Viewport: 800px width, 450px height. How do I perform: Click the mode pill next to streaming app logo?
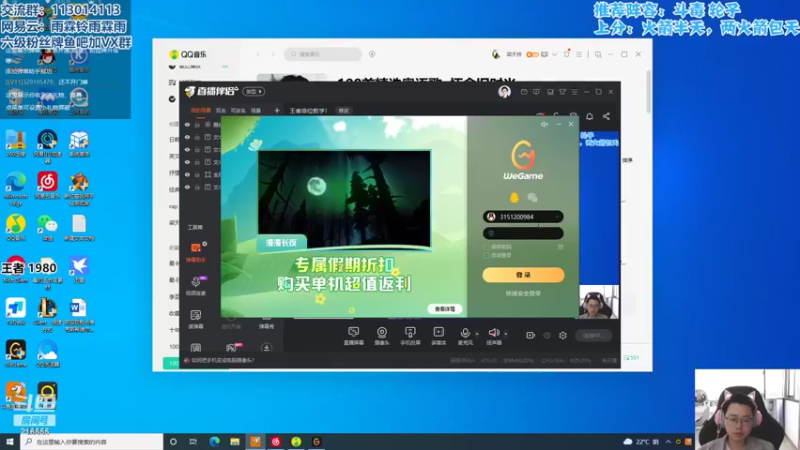(x=254, y=92)
